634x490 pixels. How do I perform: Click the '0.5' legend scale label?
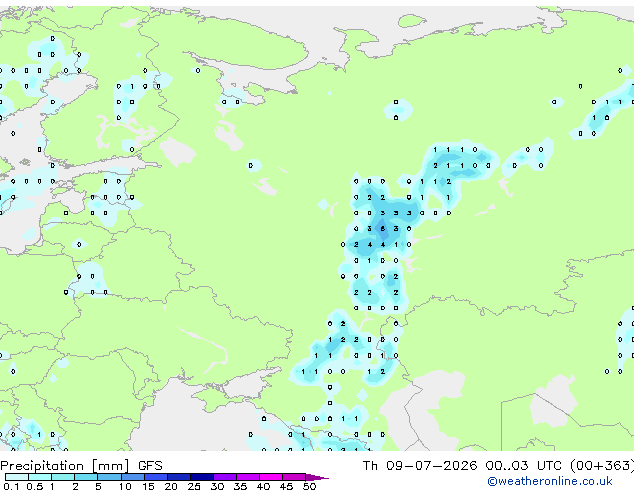coord(35,486)
